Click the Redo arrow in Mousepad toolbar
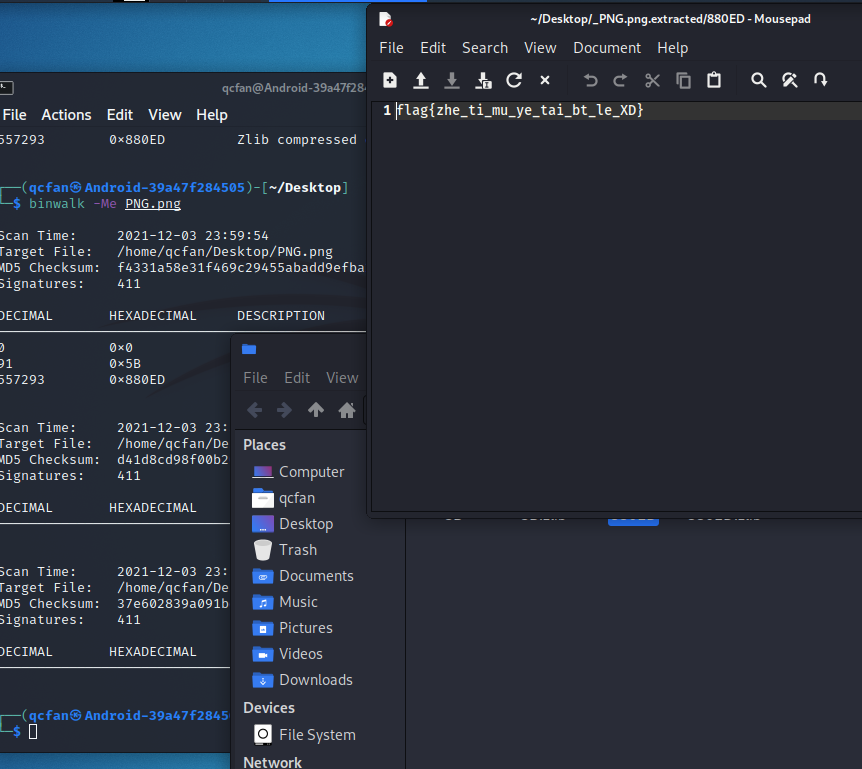Image resolution: width=862 pixels, height=769 pixels. click(x=621, y=80)
